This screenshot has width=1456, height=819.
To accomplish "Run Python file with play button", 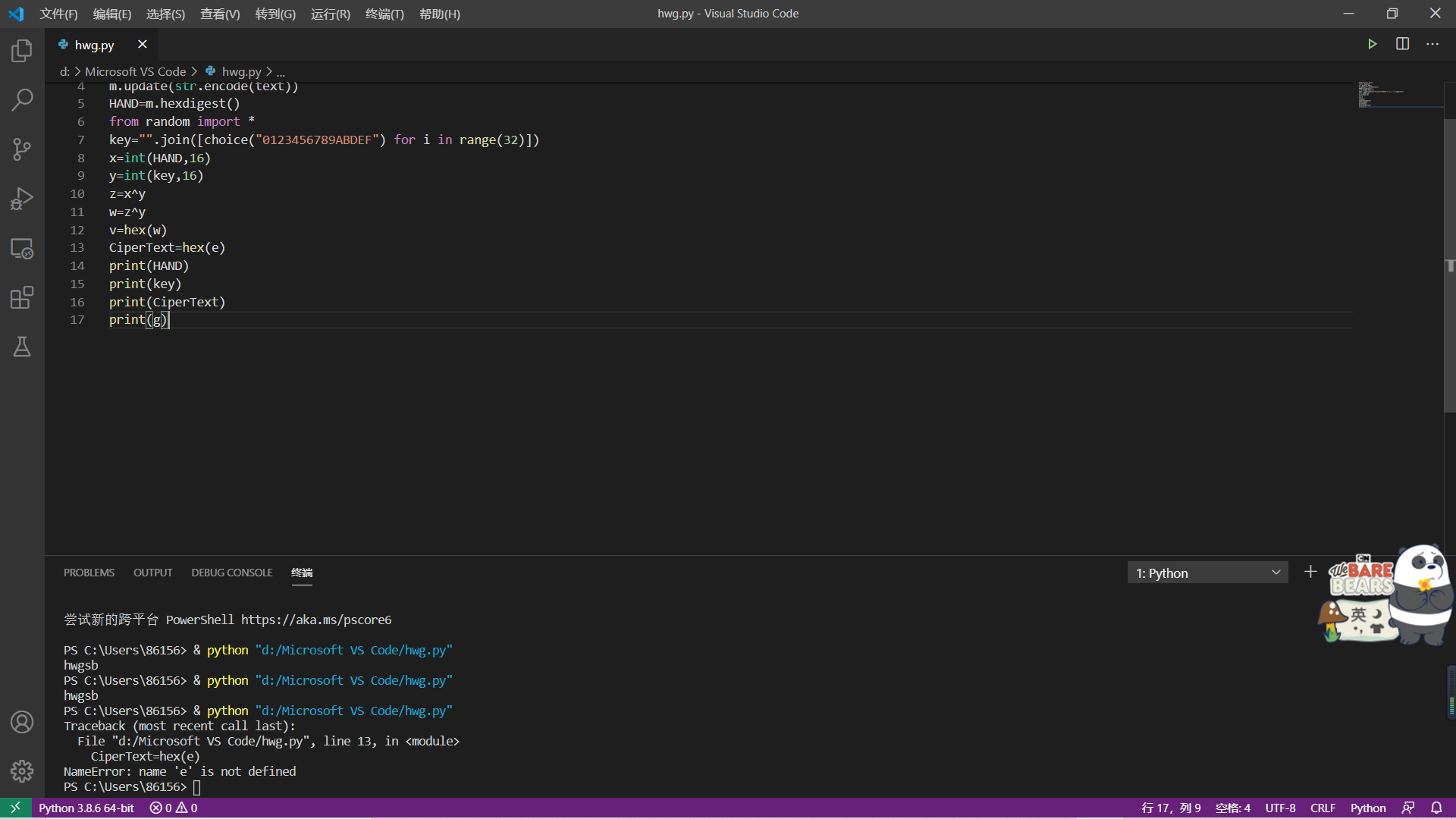I will click(1372, 44).
